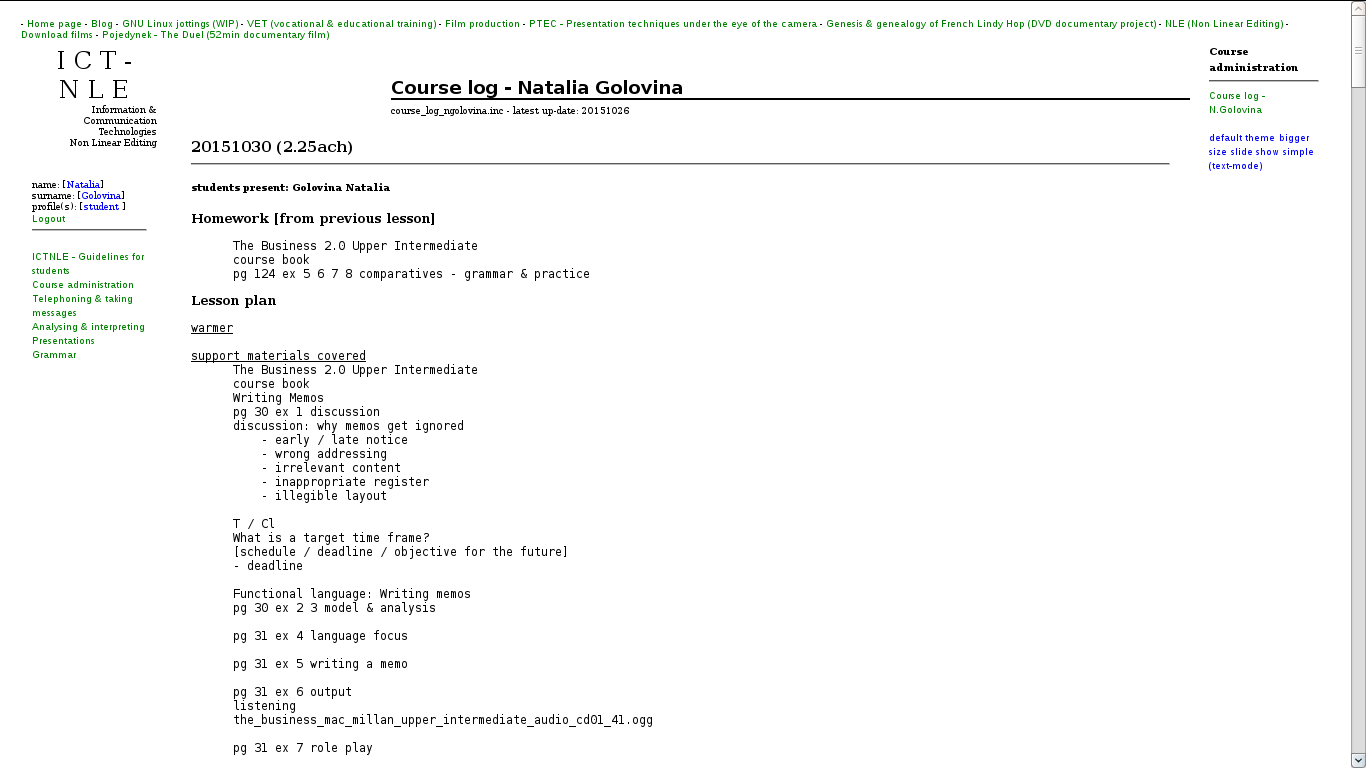
Task: Open the Home page link
Action: pos(54,24)
